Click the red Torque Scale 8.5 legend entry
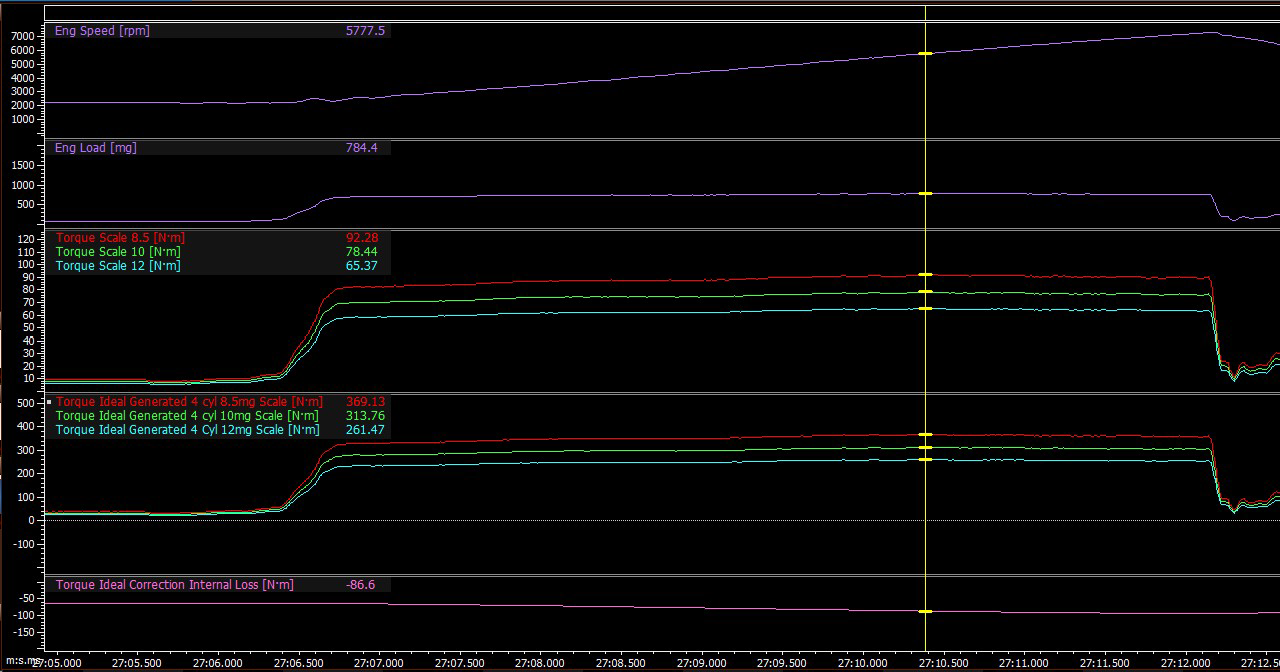The height and width of the screenshot is (672, 1280). click(x=120, y=238)
